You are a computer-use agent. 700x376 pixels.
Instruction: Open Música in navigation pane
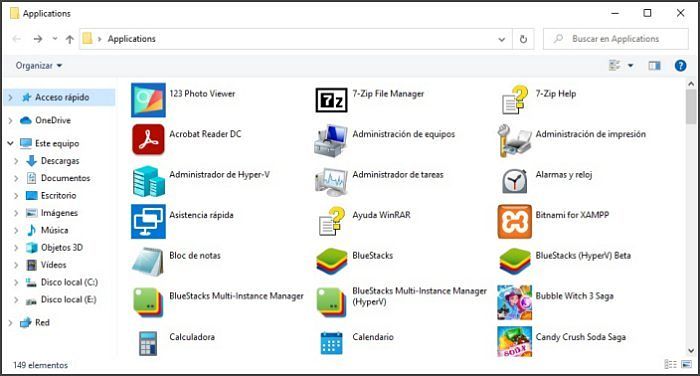[54, 230]
